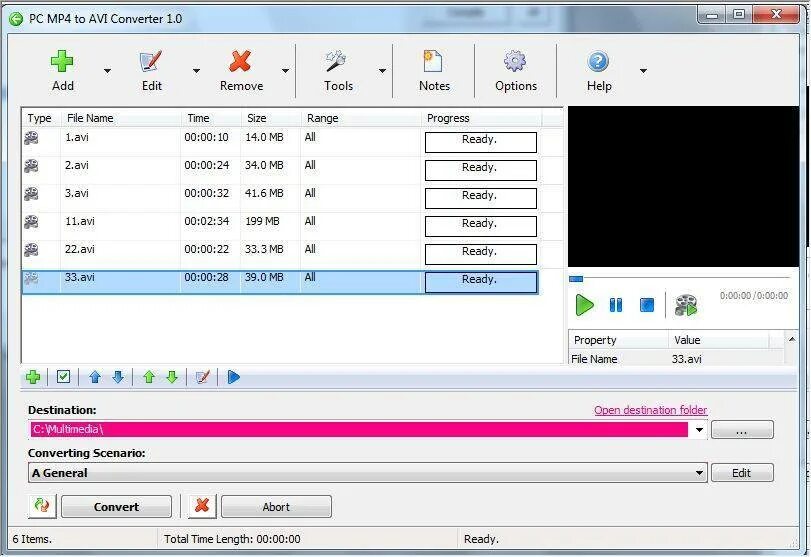The image size is (811, 557).
Task: Click the app icon in the title bar
Action: 16,19
